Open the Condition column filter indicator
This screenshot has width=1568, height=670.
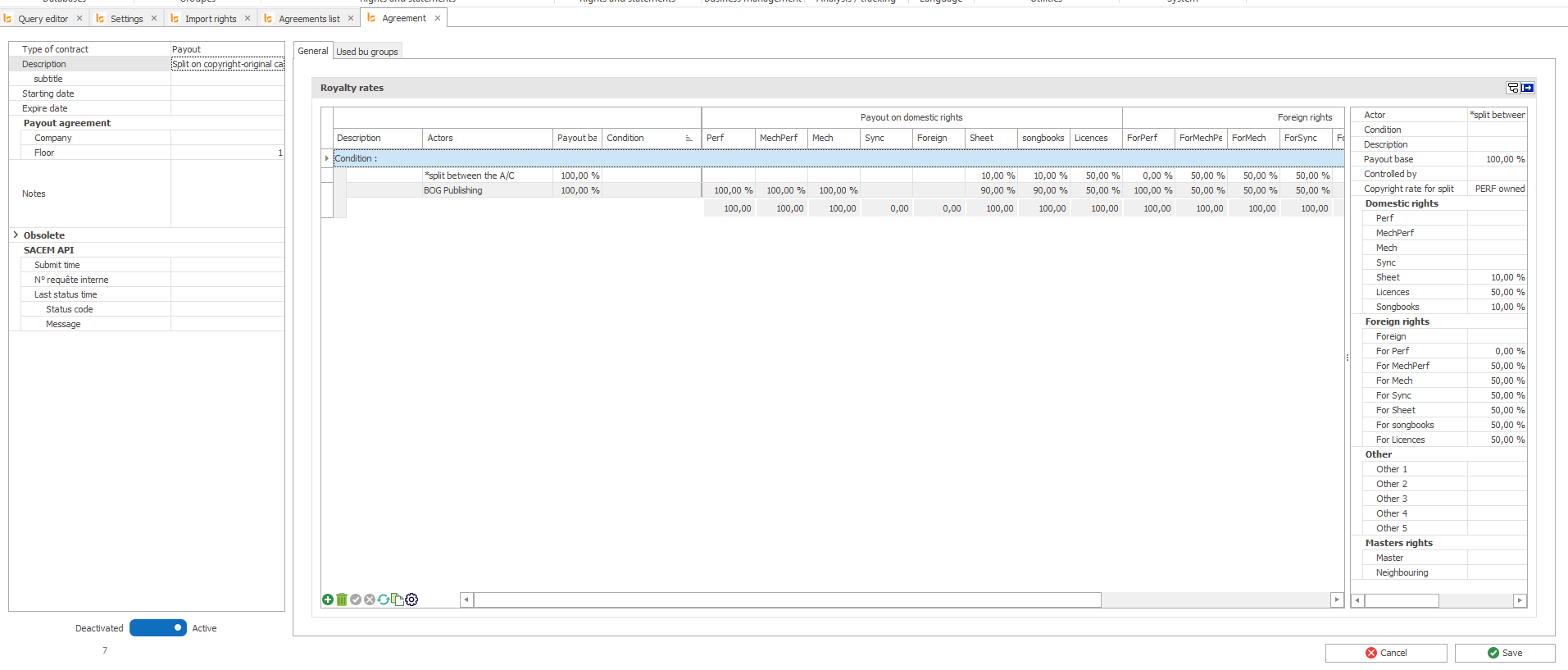tap(689, 139)
